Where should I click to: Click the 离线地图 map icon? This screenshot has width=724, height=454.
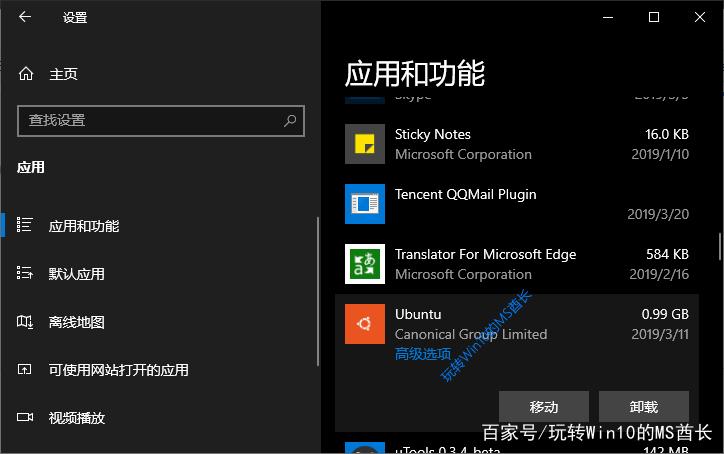[24, 321]
